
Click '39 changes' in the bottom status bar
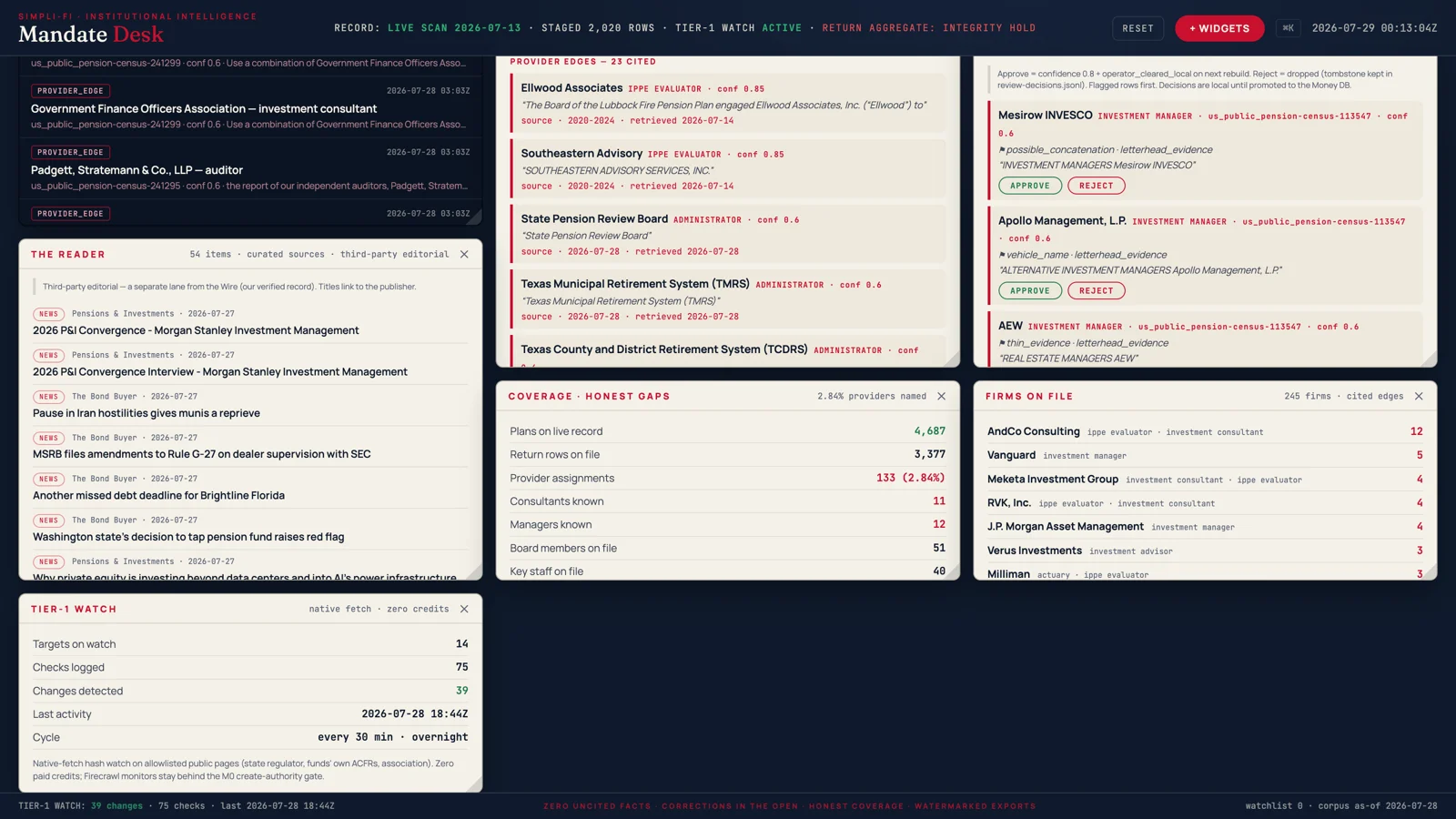tap(116, 806)
